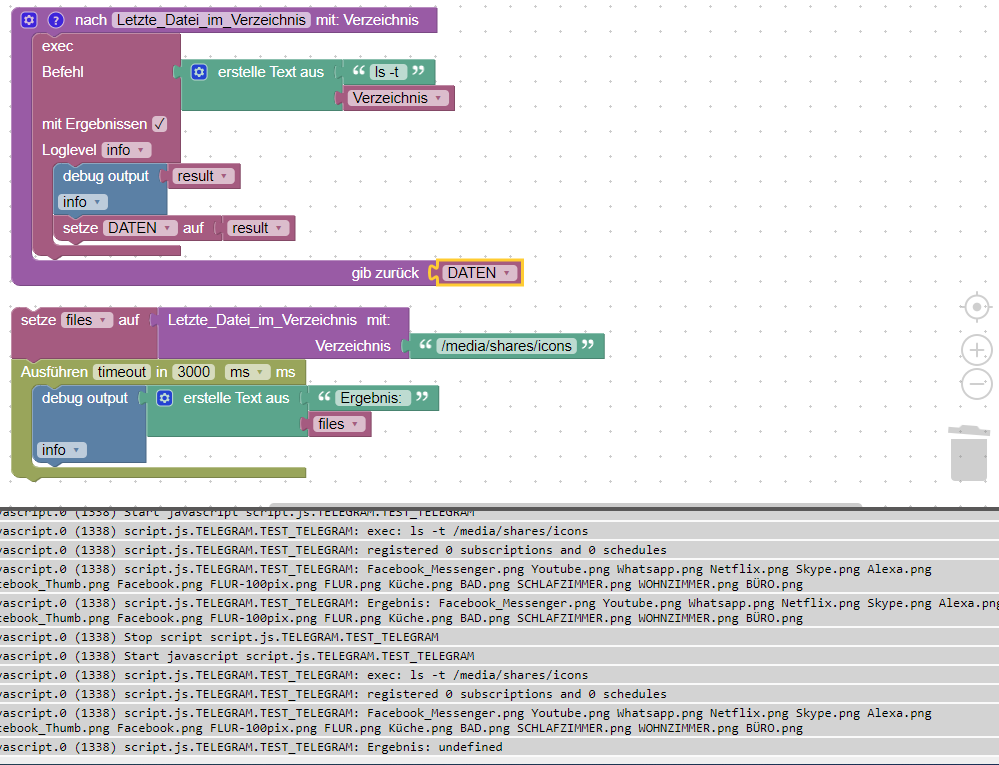The image size is (999, 765).
Task: Toggle the 'mit Ergebnissen' checkbox
Action: pos(160,124)
